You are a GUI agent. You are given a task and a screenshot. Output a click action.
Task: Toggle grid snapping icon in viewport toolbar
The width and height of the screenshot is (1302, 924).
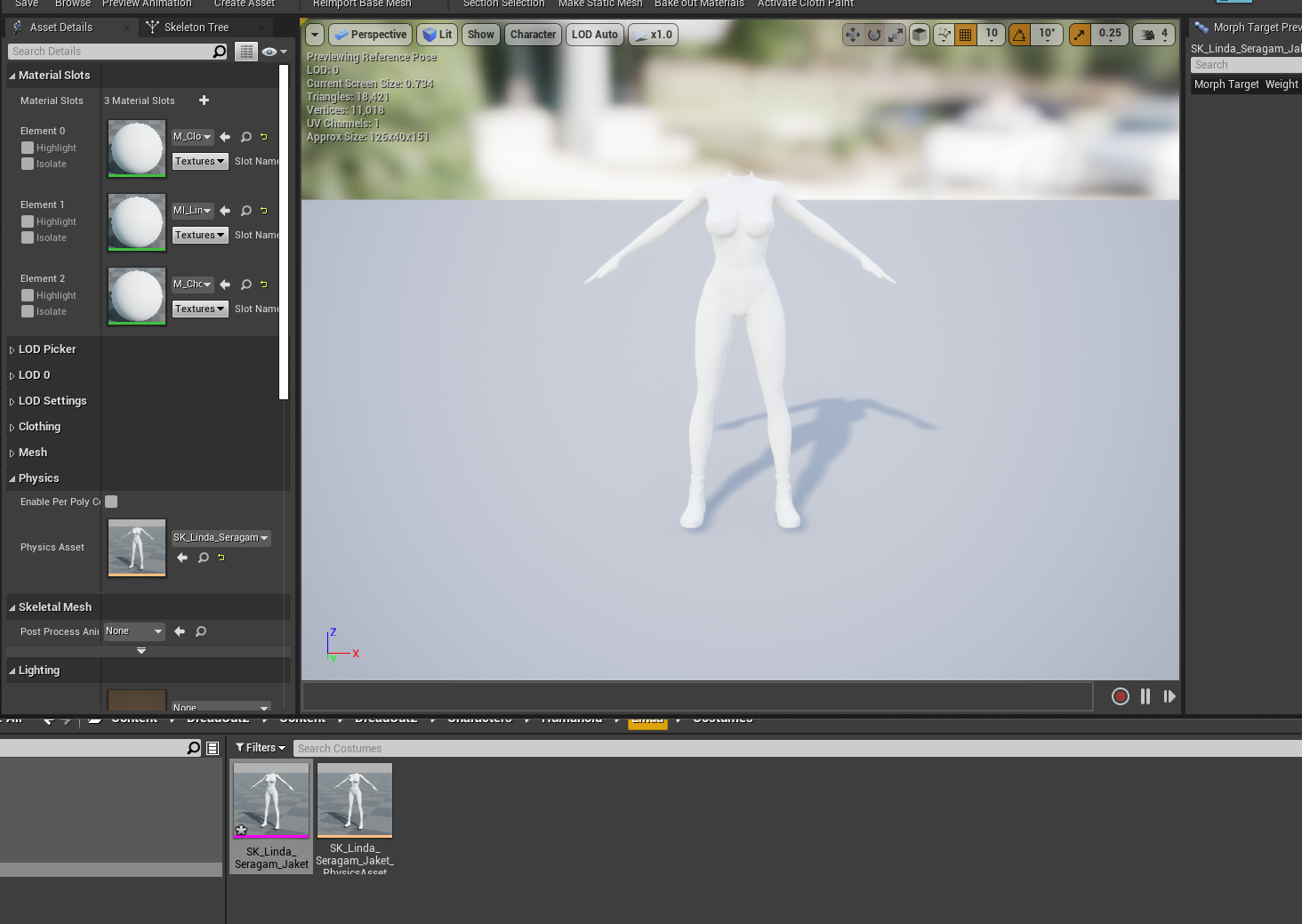[966, 35]
